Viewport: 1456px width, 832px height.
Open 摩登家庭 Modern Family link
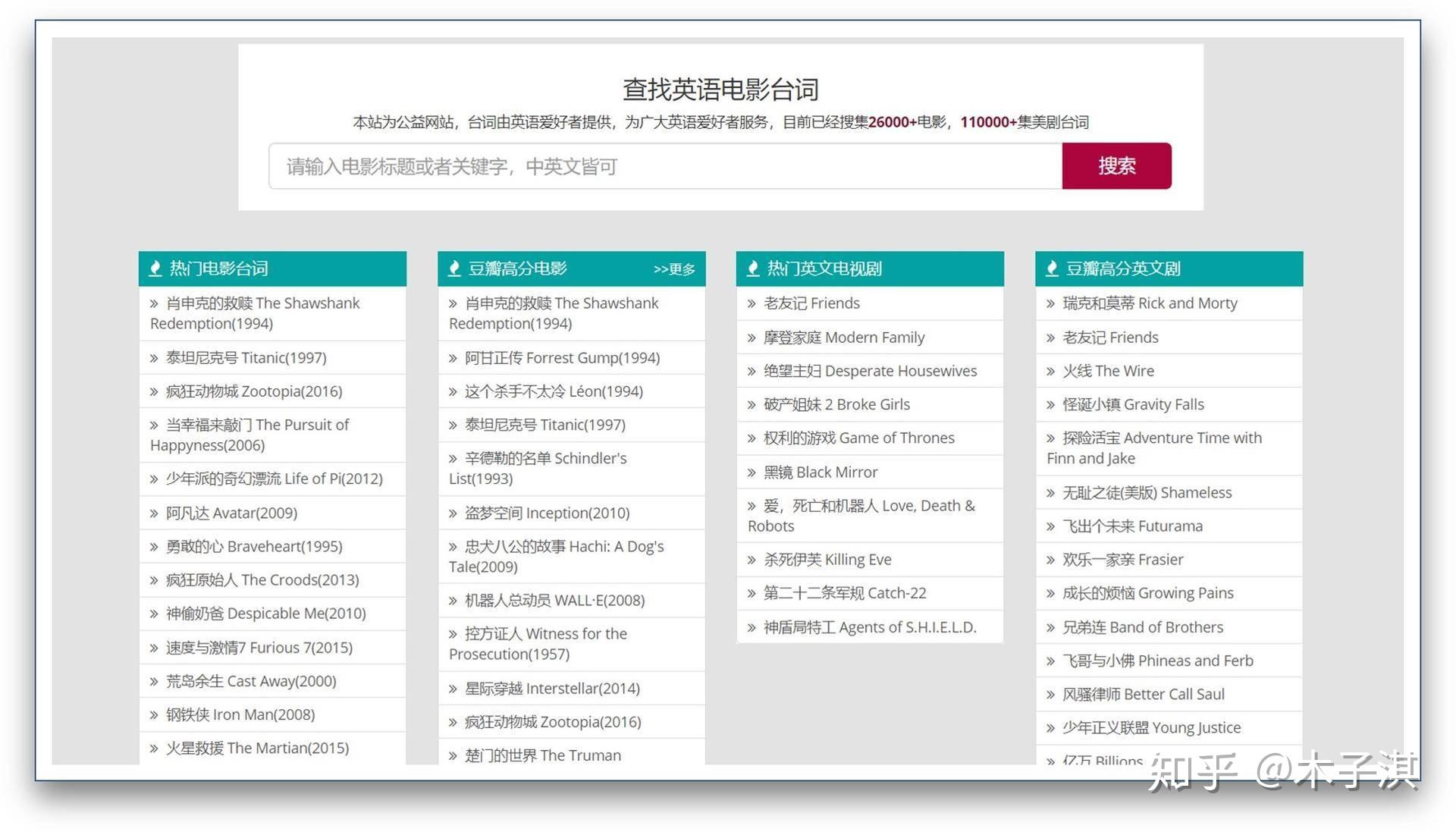tap(844, 337)
